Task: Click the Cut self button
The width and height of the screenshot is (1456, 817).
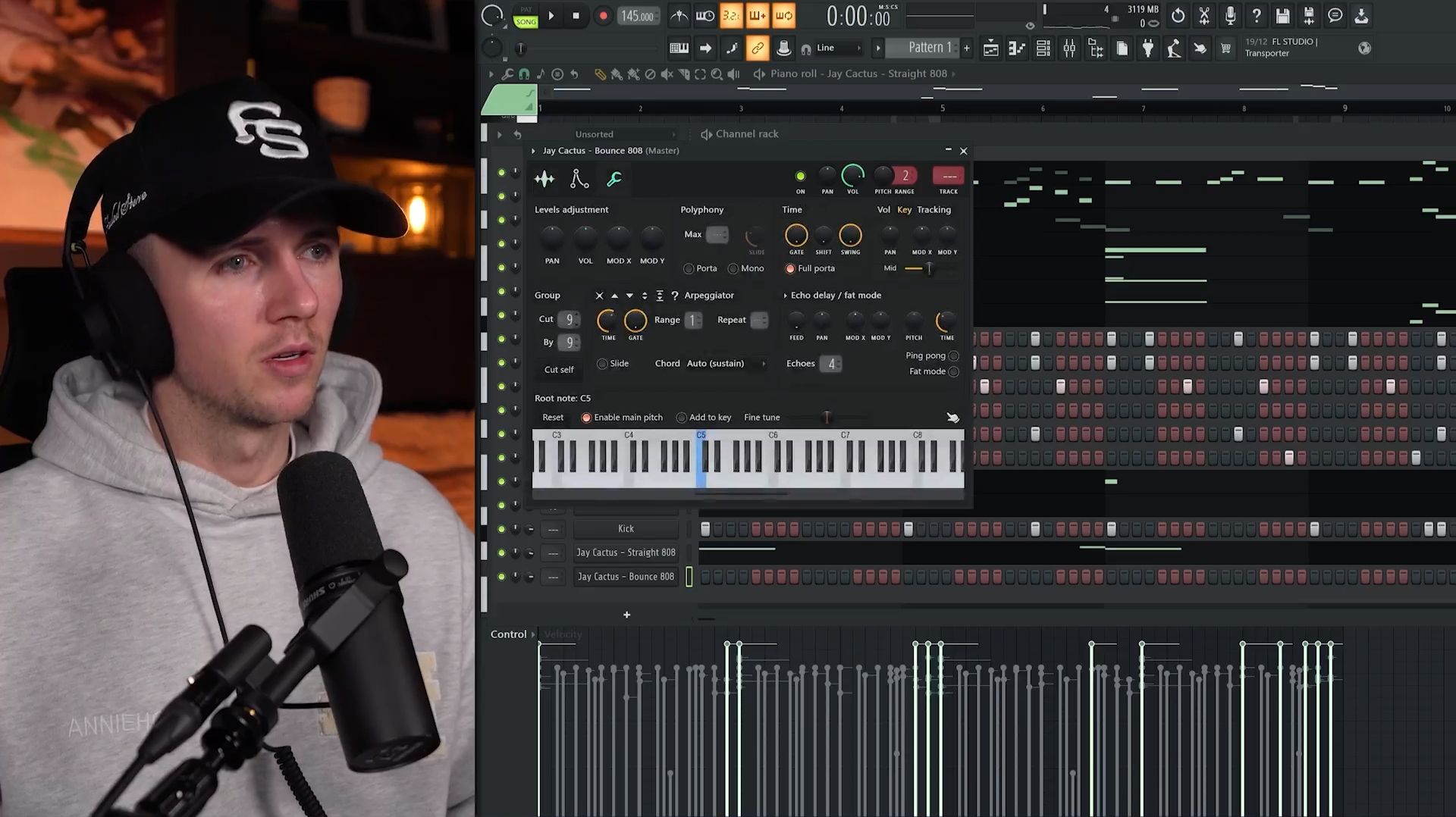Action: coord(559,370)
